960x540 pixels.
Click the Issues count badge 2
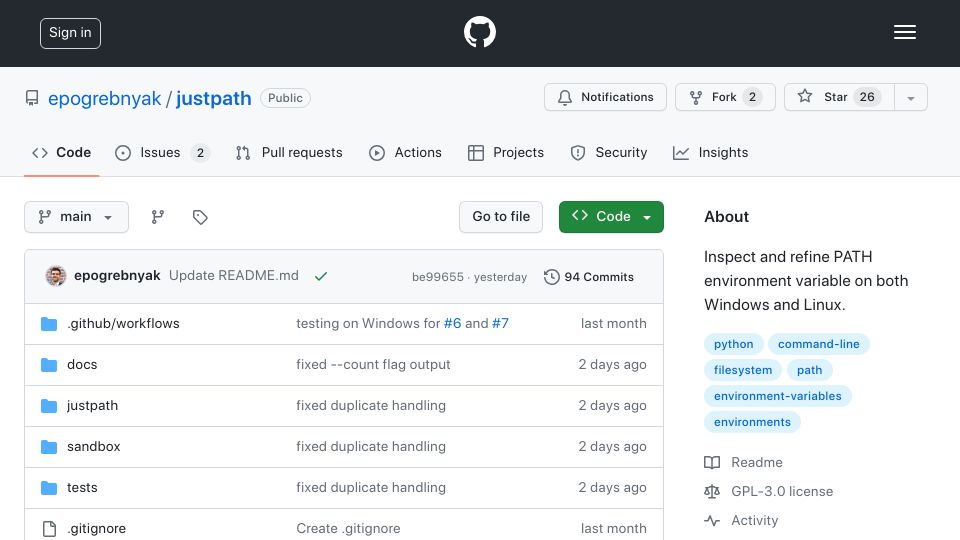pos(200,152)
